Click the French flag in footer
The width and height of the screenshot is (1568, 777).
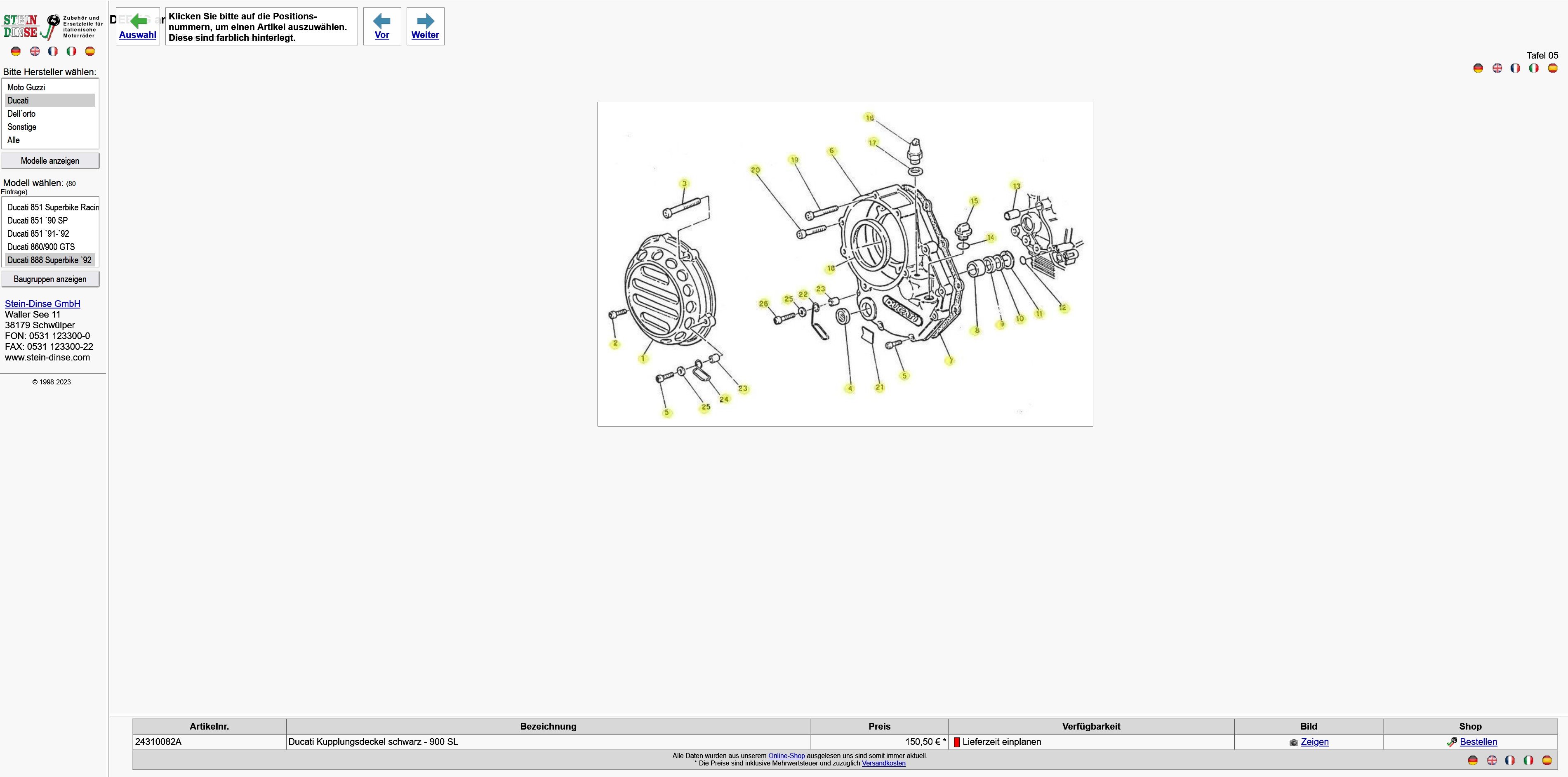pos(1509,760)
